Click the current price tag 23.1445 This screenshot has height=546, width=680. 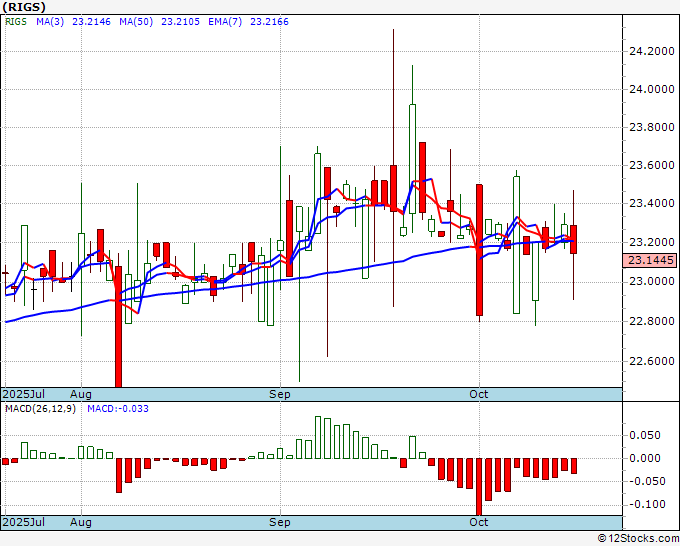(651, 260)
